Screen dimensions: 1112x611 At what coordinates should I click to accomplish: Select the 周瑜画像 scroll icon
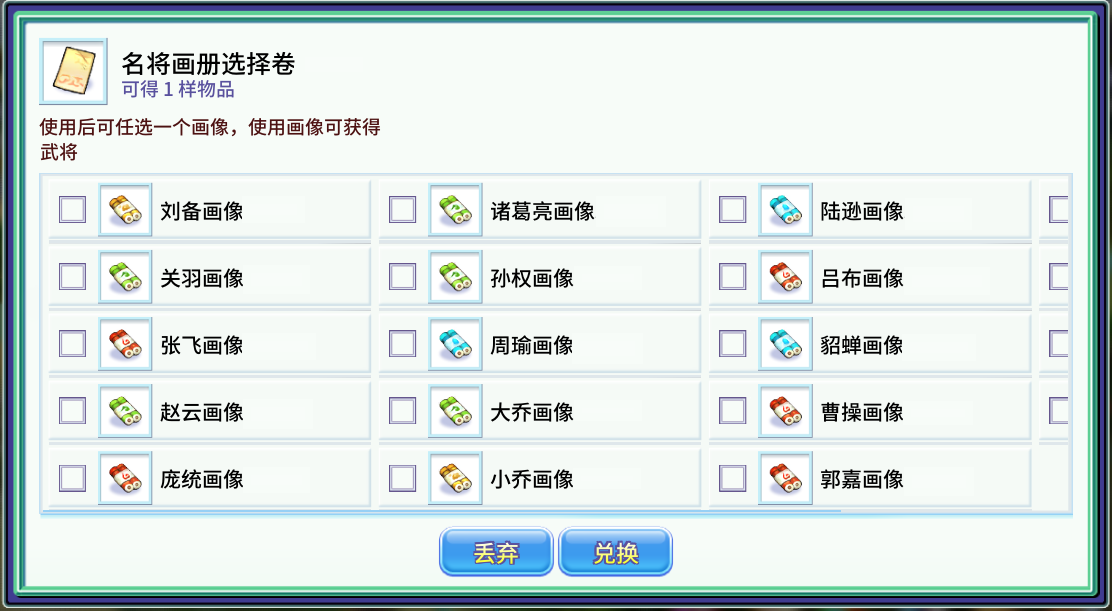coord(455,344)
